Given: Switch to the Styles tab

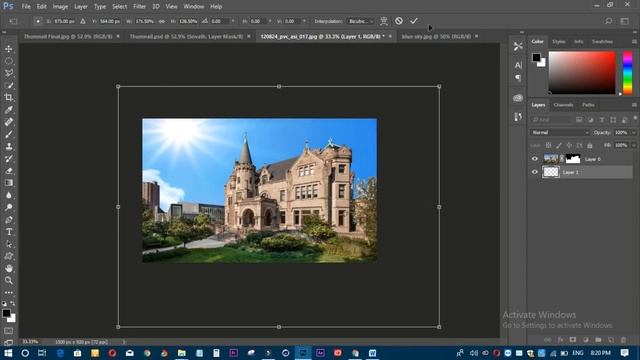Looking at the screenshot, I should (x=558, y=42).
